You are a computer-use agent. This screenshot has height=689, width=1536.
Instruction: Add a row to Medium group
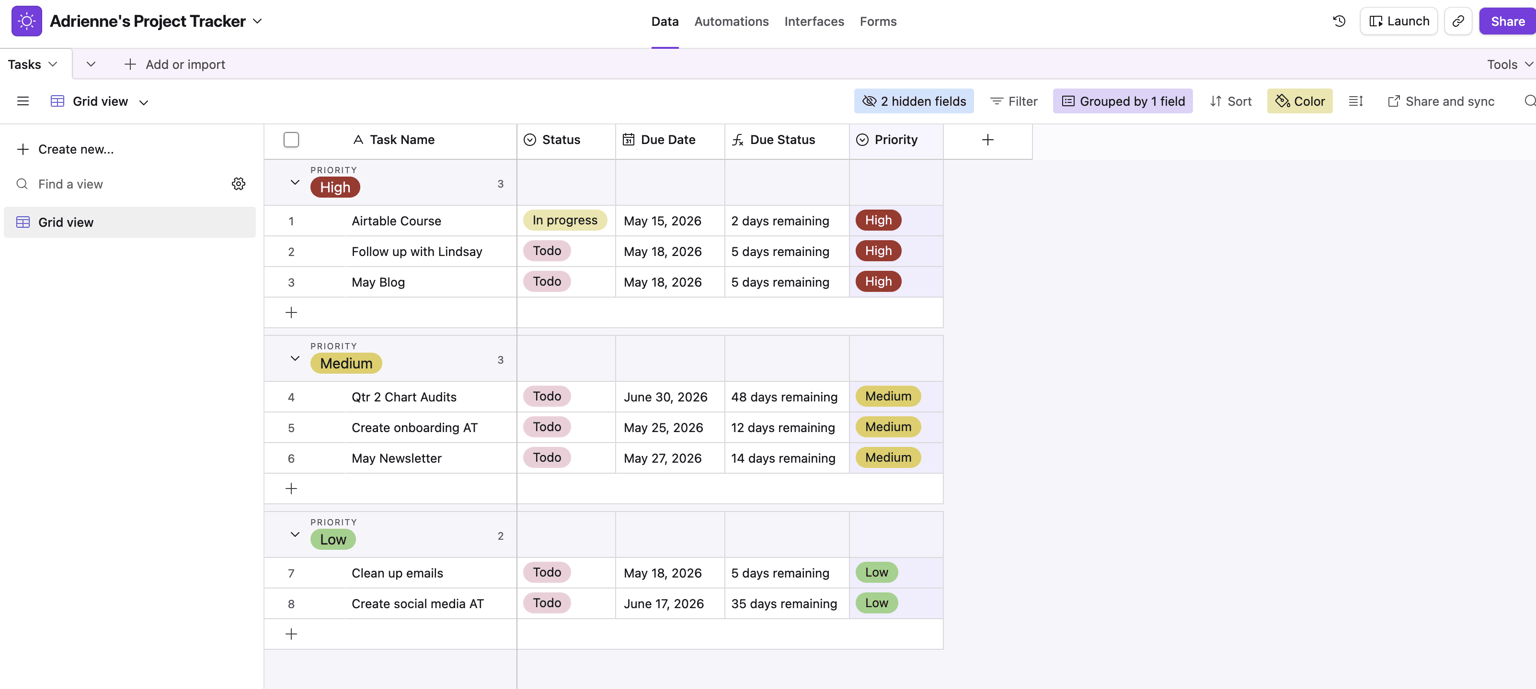[291, 489]
